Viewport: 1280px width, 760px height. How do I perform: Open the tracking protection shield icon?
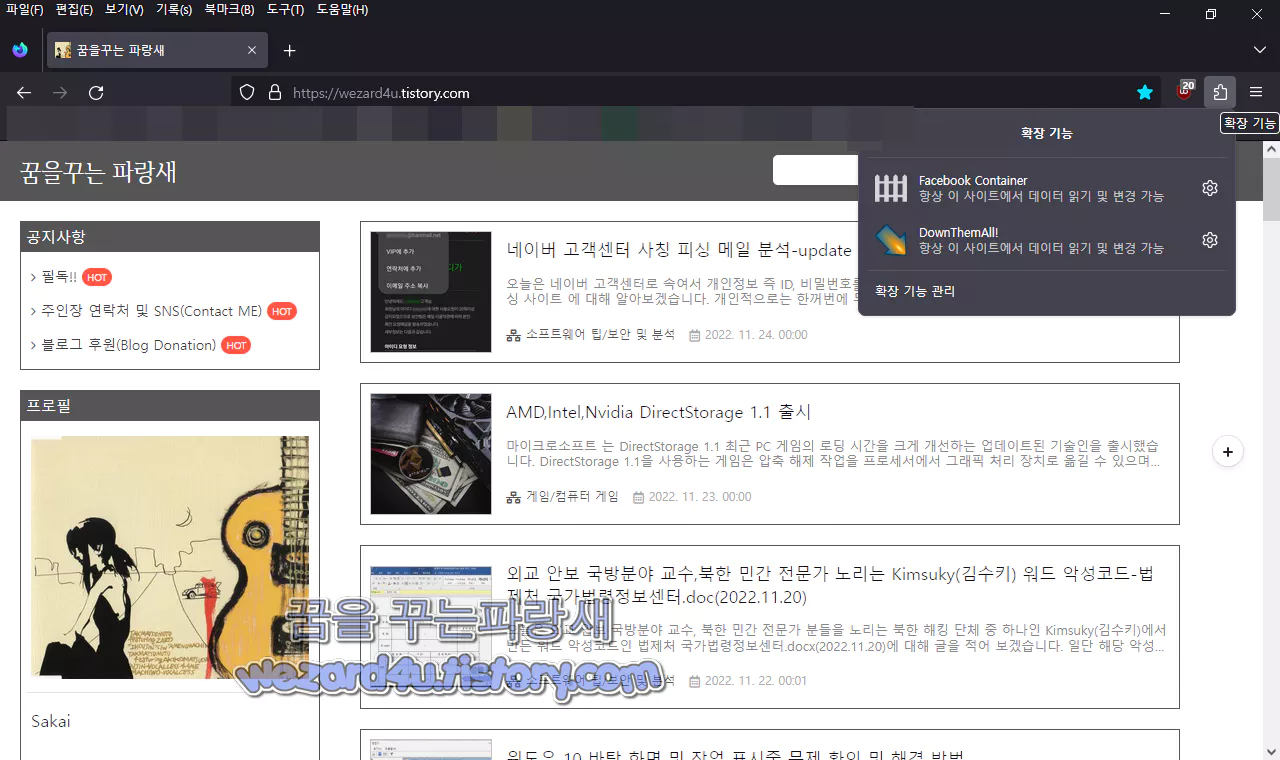tap(247, 93)
